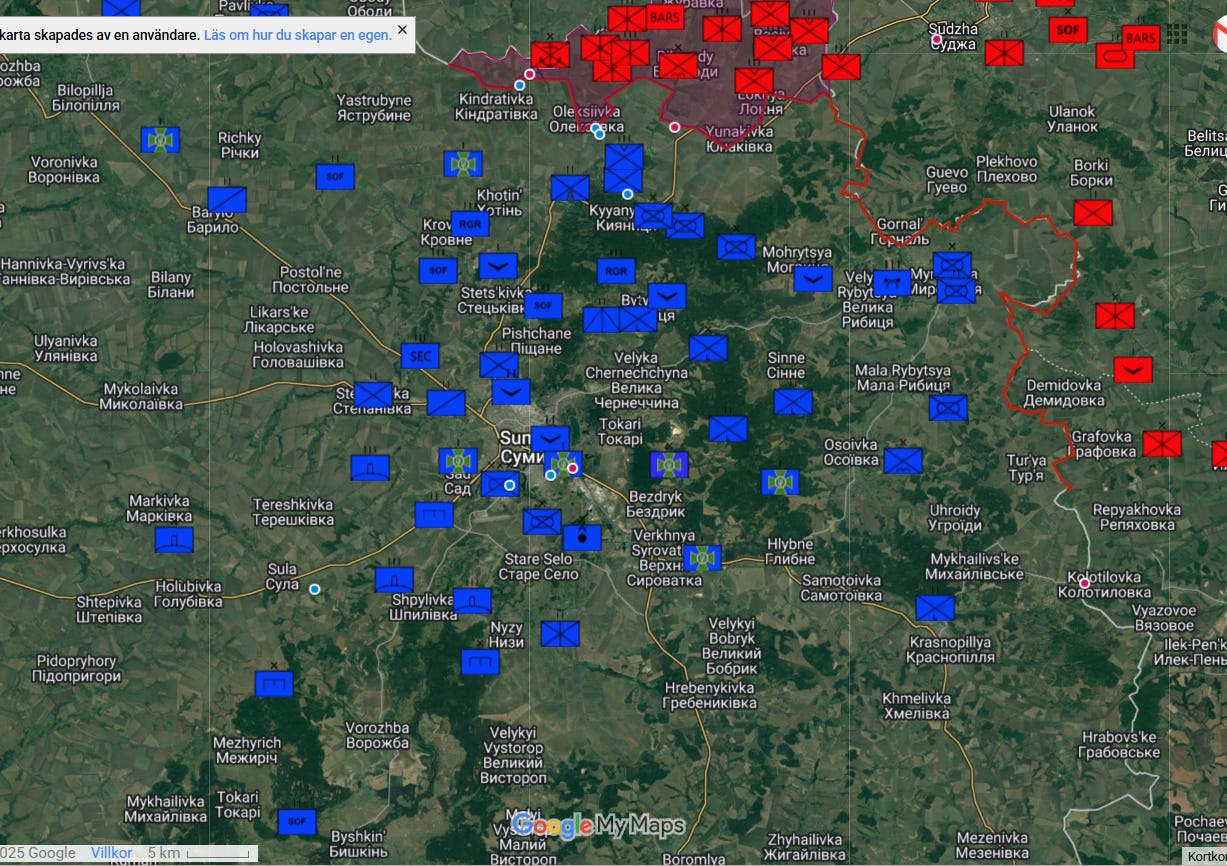The height and width of the screenshot is (866, 1227).
Task: Select the blue RGR marker beside Krovne
Action: click(470, 224)
